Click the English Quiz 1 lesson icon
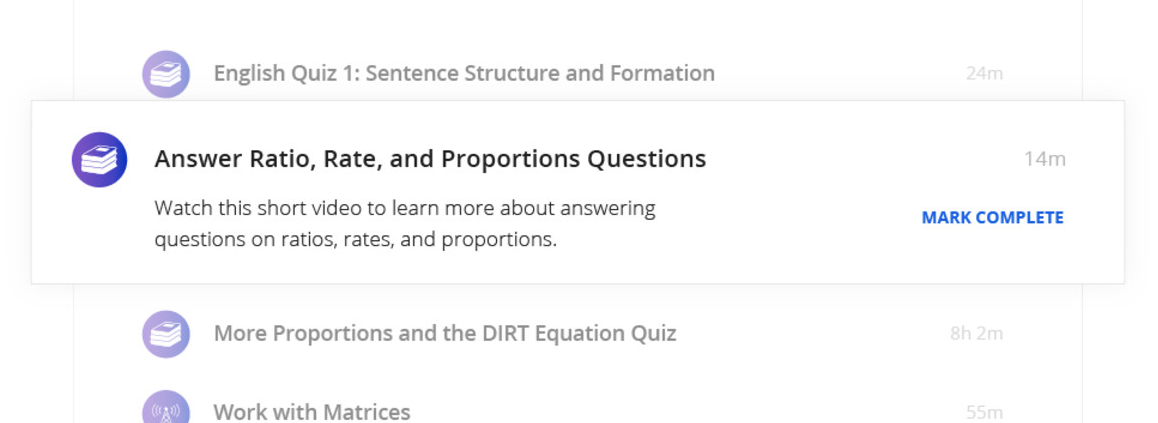Viewport: 1158px width, 423px height. click(166, 74)
